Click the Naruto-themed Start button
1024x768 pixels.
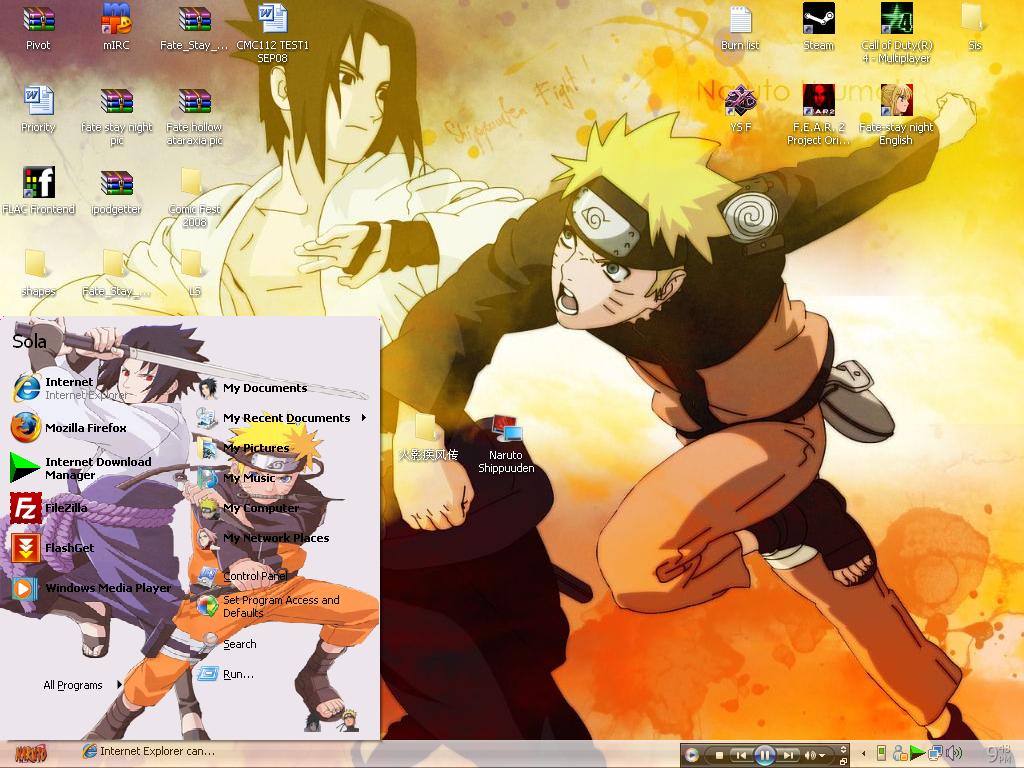coord(31,753)
